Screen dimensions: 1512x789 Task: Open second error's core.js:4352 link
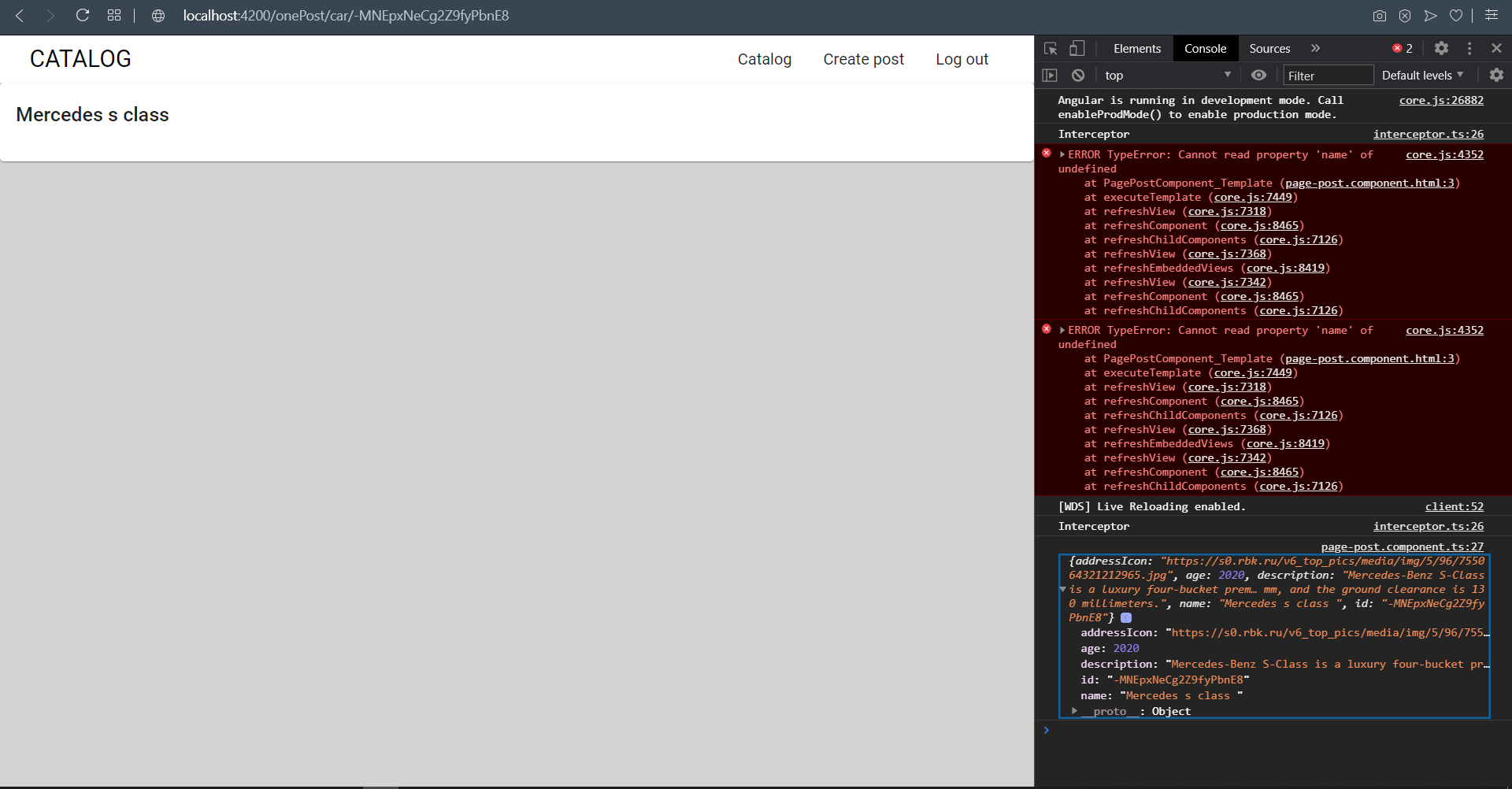click(x=1444, y=330)
